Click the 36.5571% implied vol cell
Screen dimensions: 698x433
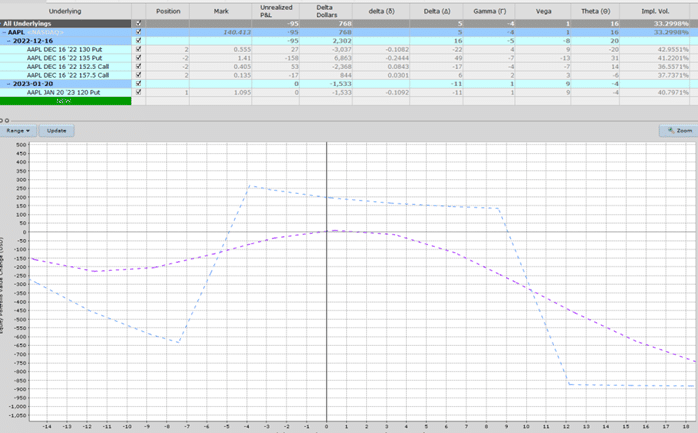click(673, 67)
